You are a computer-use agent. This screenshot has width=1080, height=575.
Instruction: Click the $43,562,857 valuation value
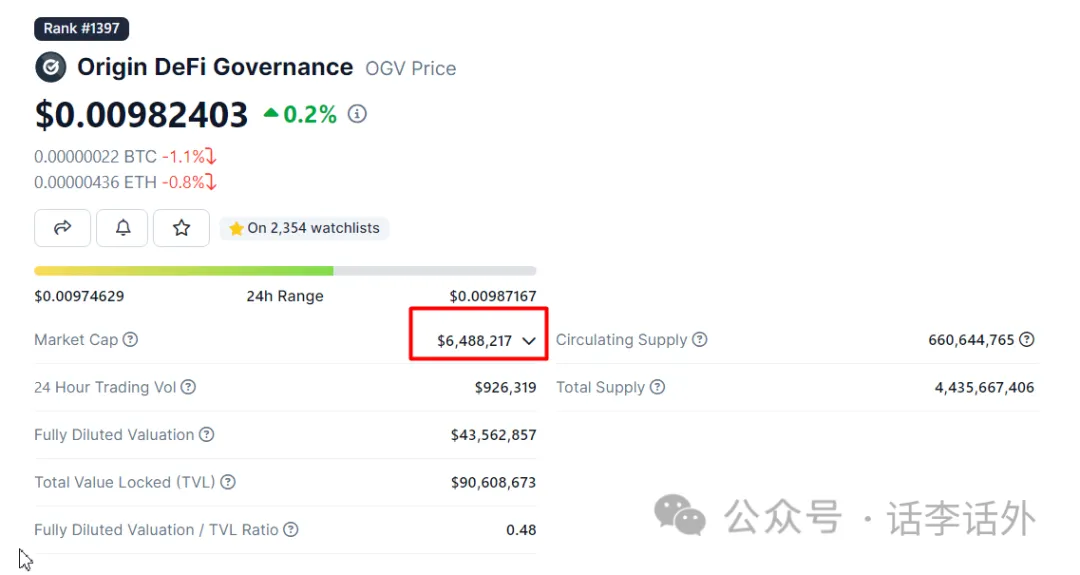click(x=493, y=435)
